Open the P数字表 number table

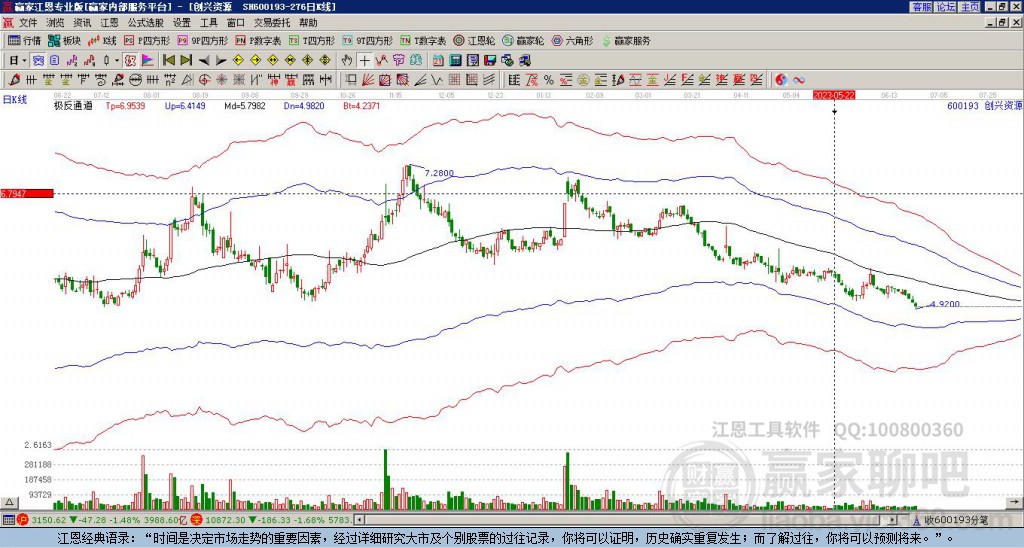pos(258,40)
